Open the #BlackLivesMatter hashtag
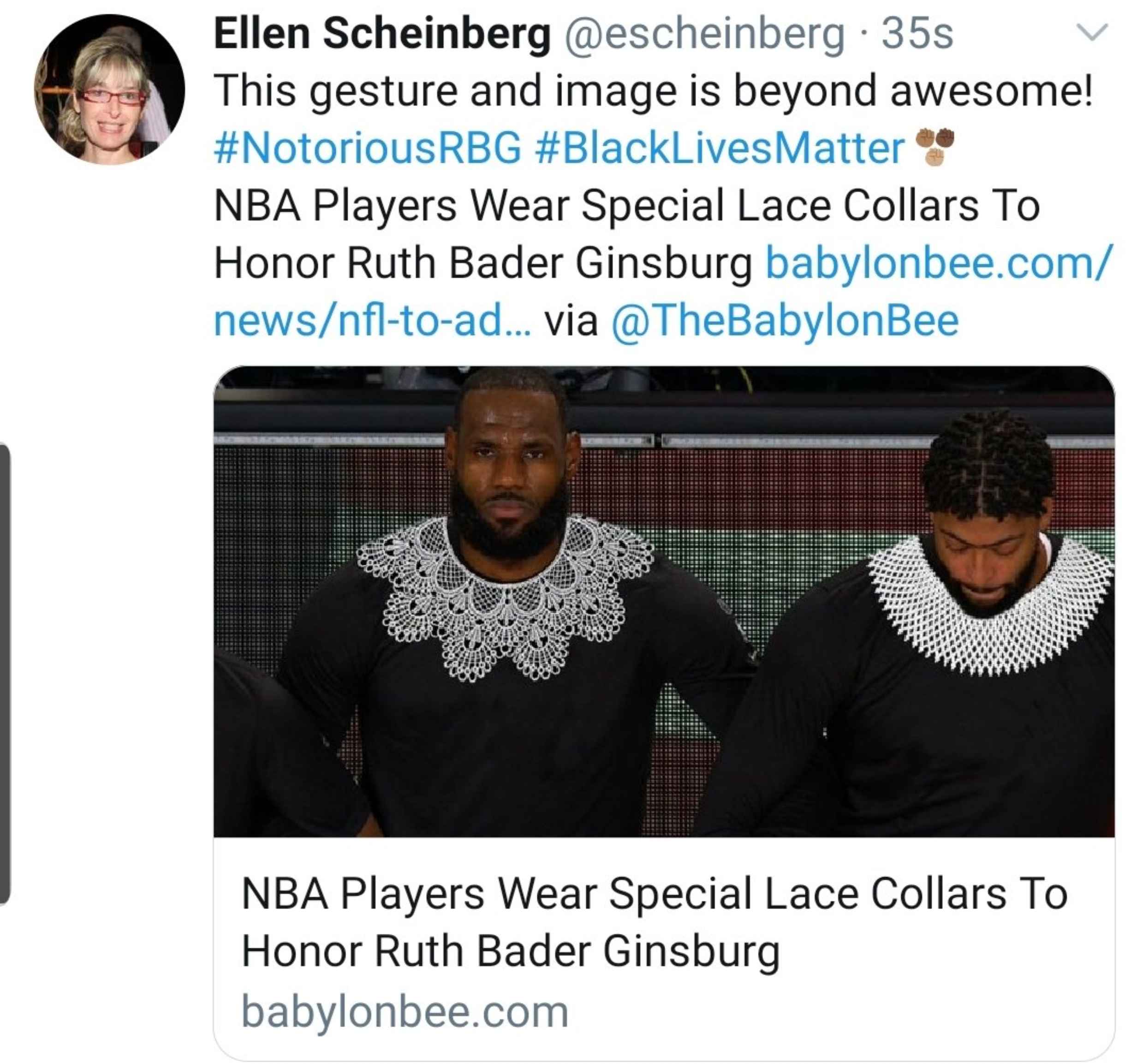 [x=720, y=148]
